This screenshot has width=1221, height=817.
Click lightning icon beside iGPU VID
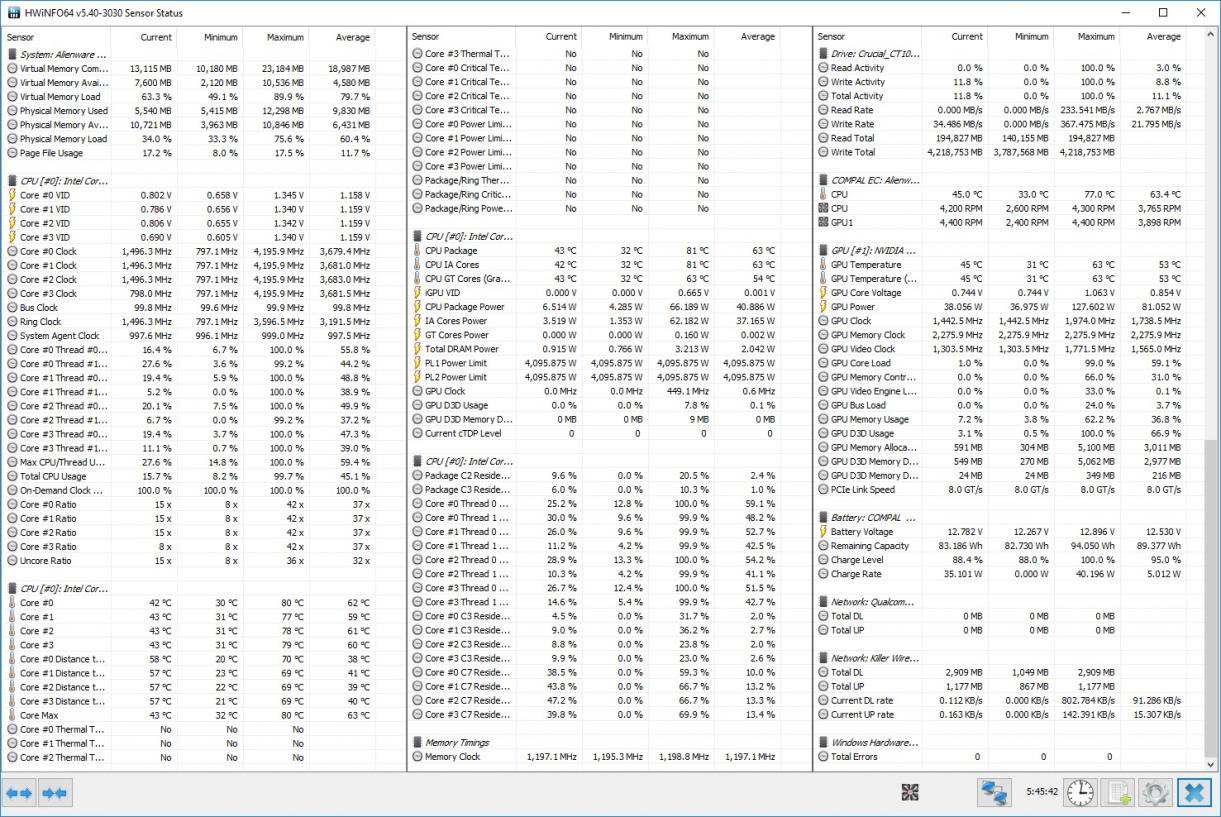coord(417,293)
